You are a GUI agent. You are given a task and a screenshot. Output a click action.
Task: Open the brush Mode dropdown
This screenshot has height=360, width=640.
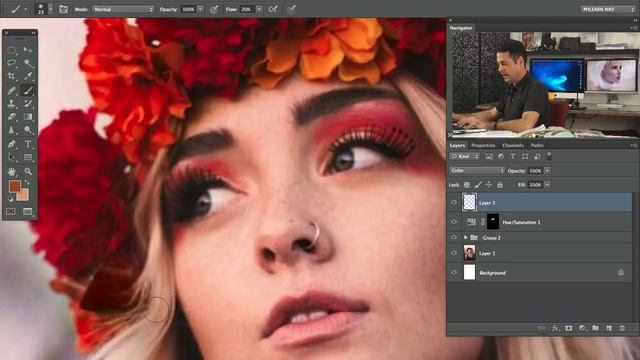pos(123,9)
